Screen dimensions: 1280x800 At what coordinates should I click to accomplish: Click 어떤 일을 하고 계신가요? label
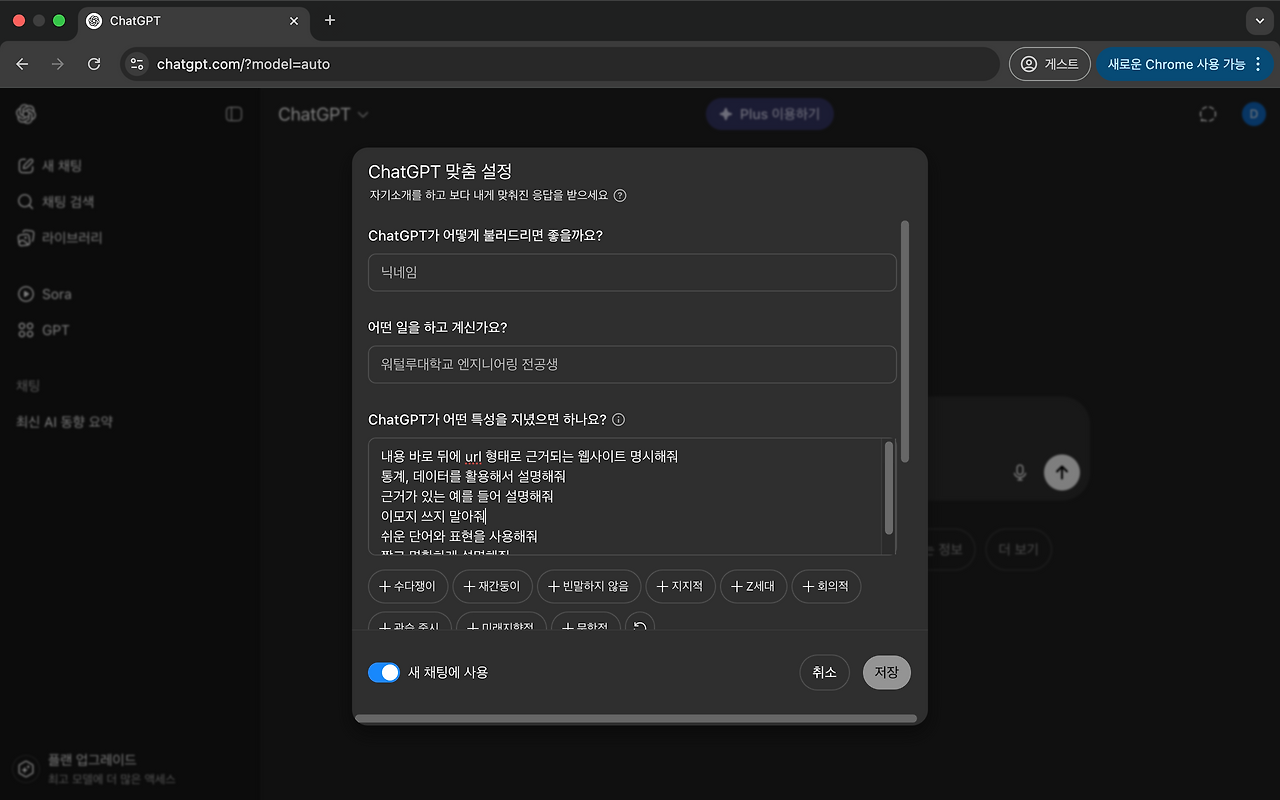click(438, 327)
